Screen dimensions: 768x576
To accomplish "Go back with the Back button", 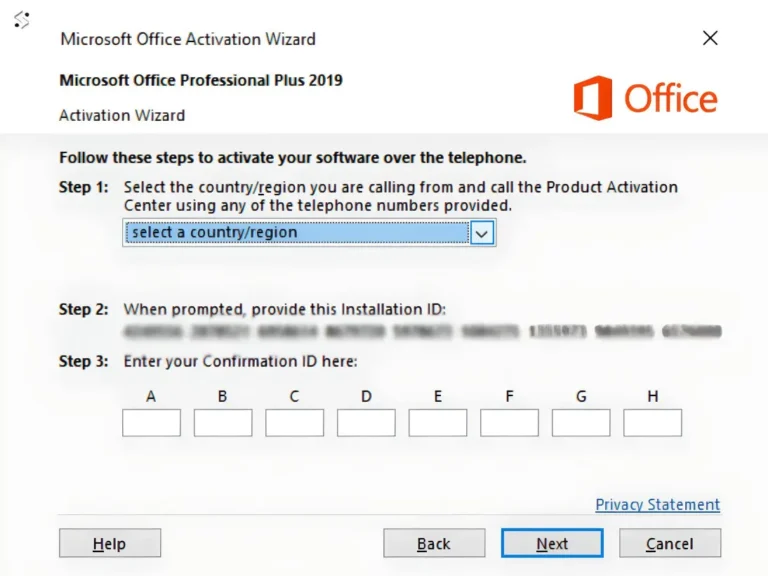I will (434, 544).
